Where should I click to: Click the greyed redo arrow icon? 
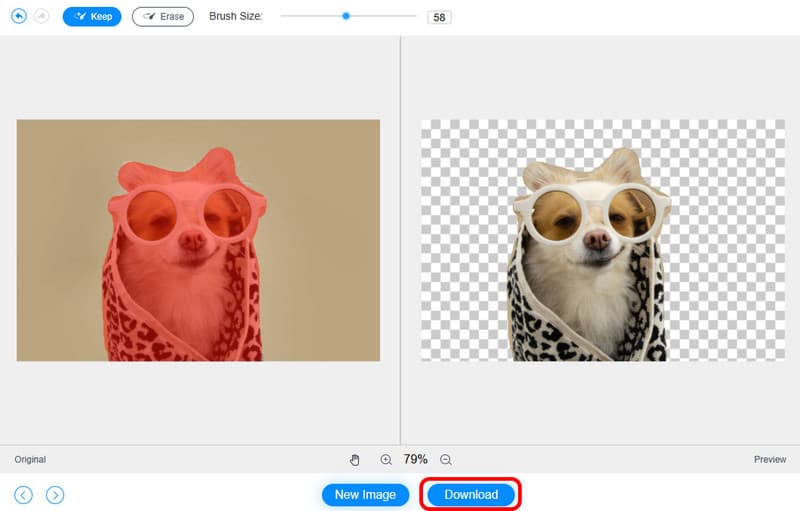(42, 17)
